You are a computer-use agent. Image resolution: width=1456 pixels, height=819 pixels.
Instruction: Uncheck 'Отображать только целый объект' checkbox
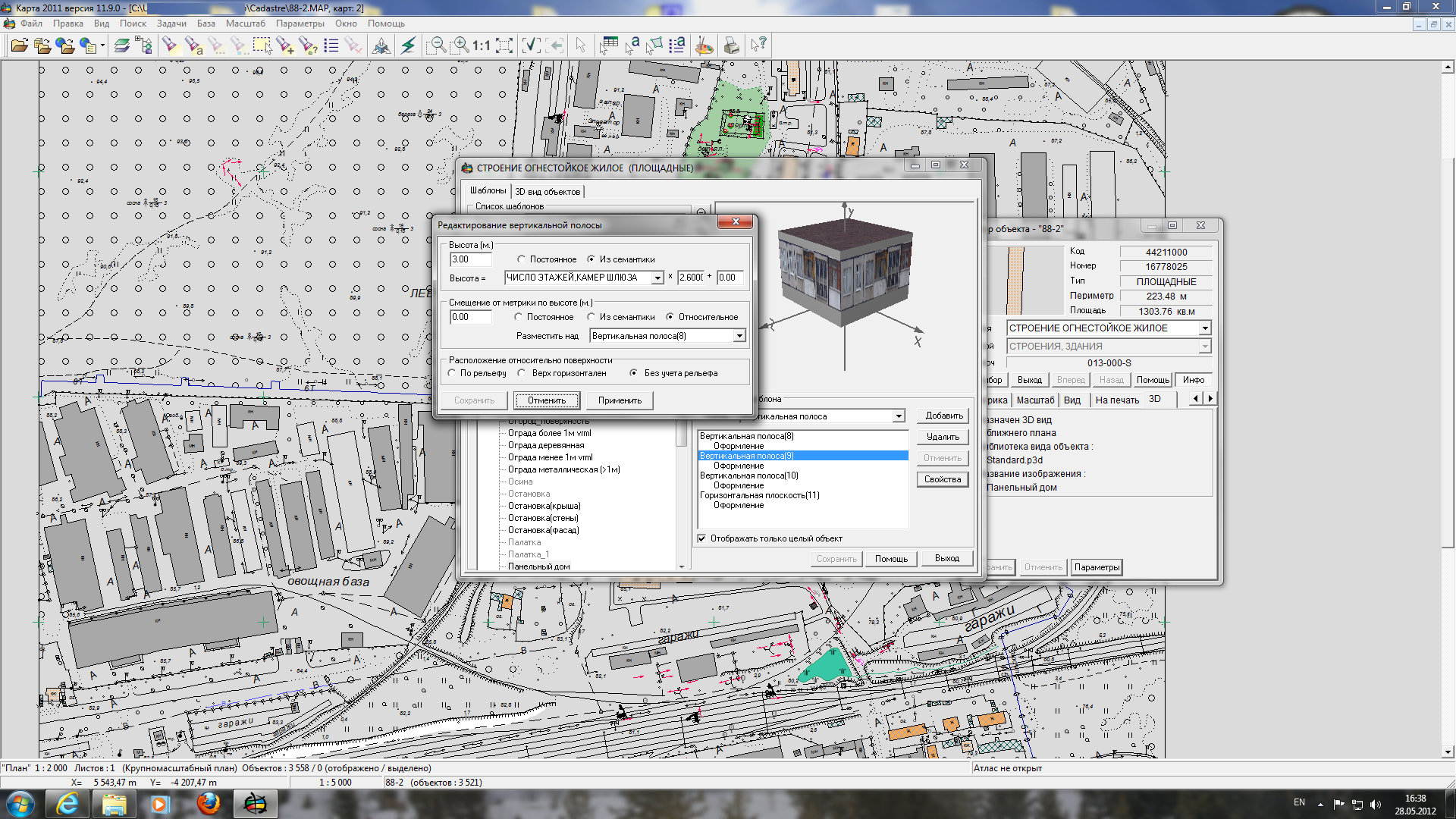coord(701,538)
